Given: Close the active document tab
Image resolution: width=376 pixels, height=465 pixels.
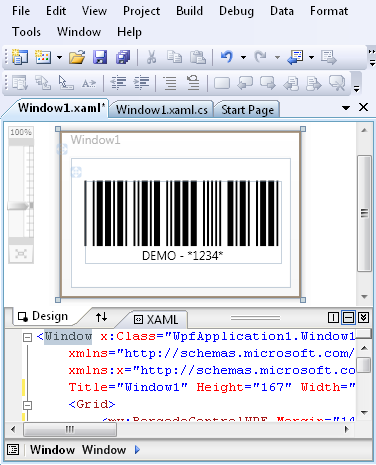Looking at the screenshot, I should pyautogui.click(x=363, y=107).
